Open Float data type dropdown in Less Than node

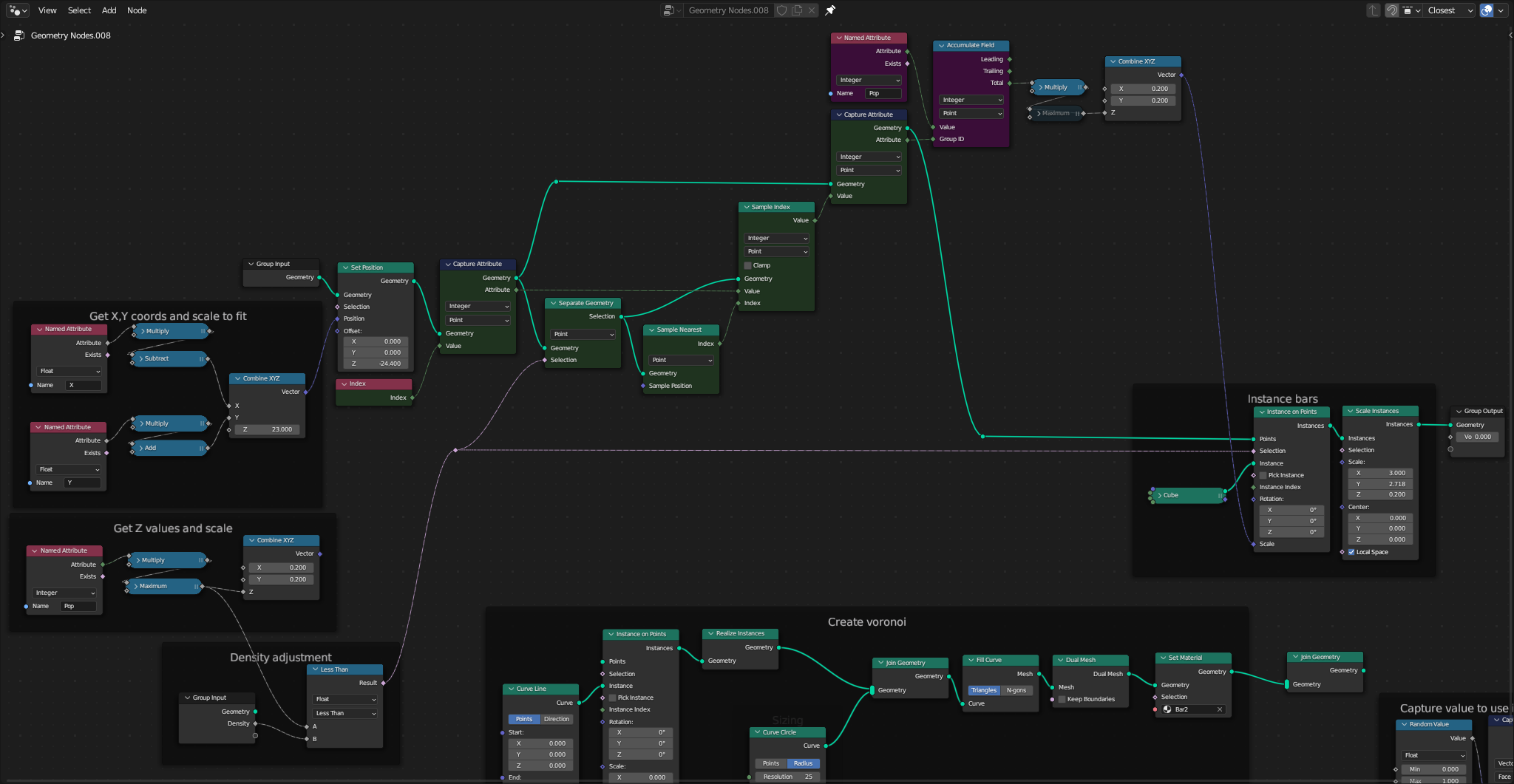tap(346, 699)
